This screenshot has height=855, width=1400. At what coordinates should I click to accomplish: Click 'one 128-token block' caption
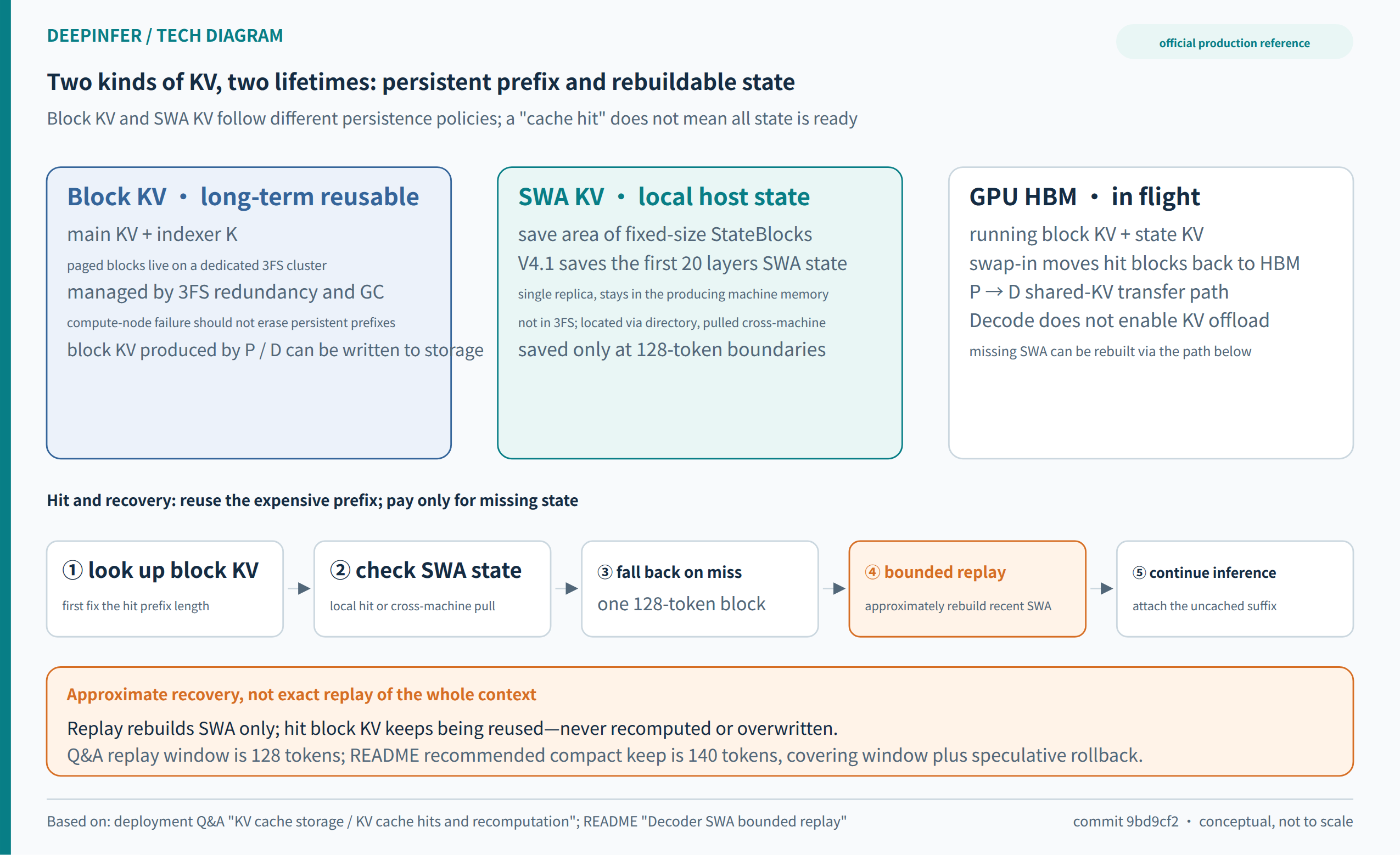pos(681,603)
